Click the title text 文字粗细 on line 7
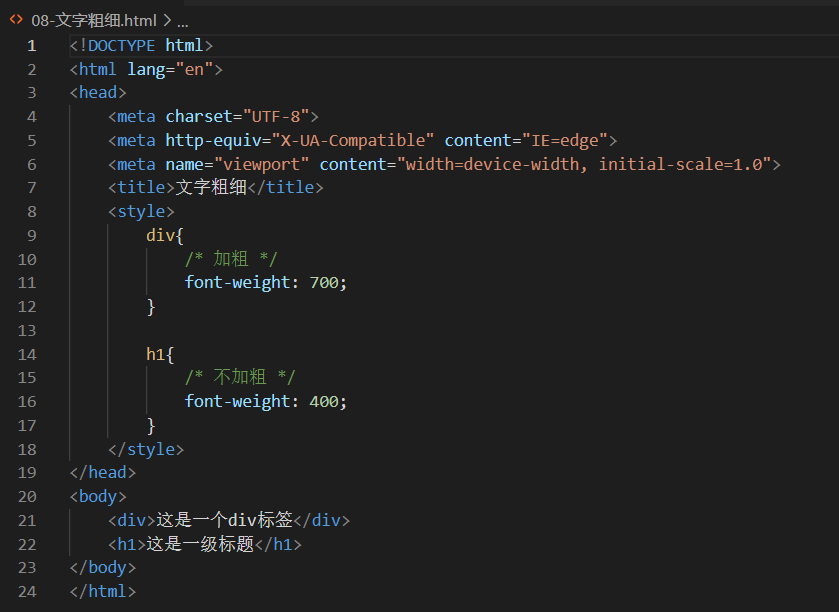Screen dimensions: 839x612 click(211, 187)
